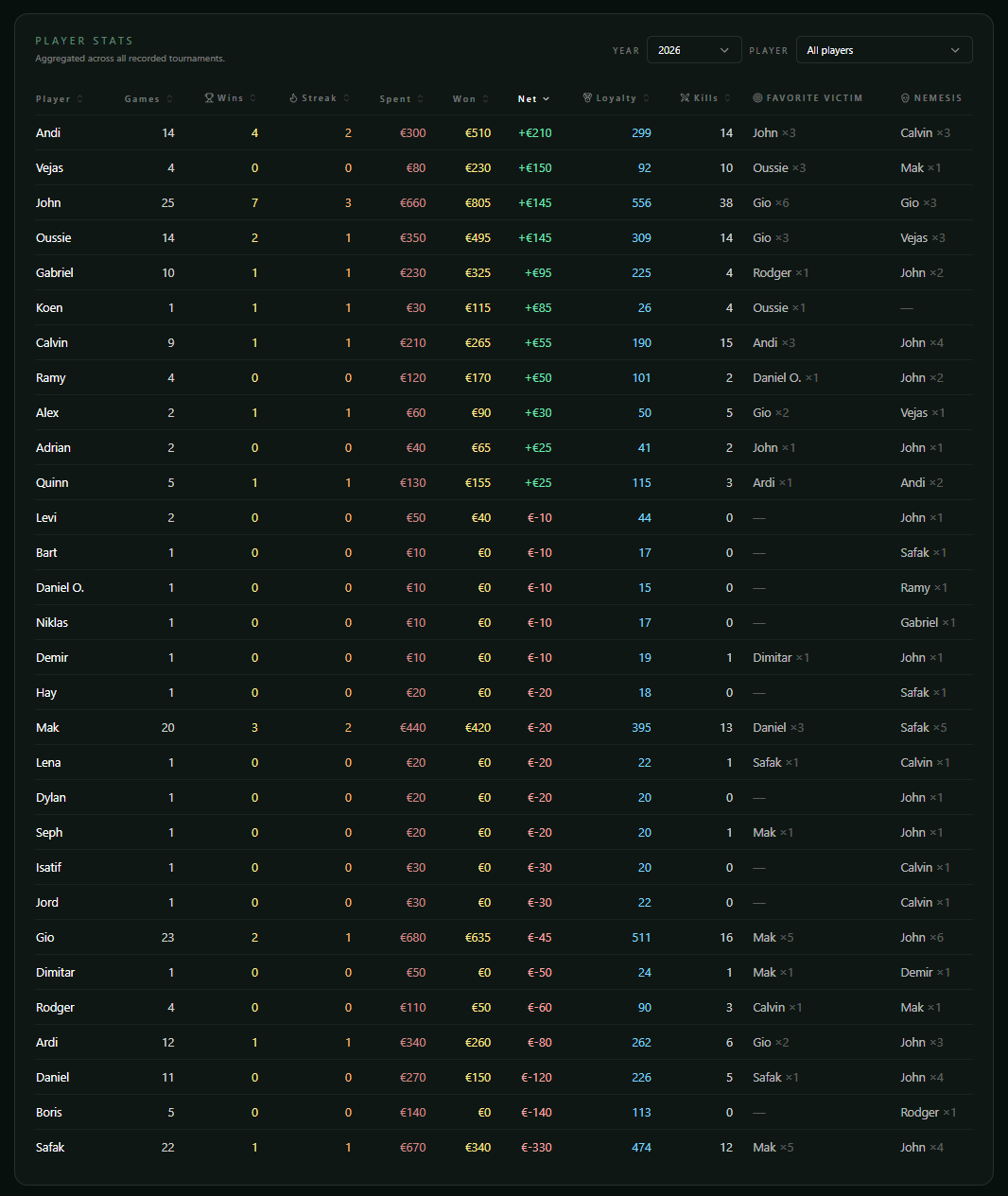Select player name Safak

point(50,1148)
